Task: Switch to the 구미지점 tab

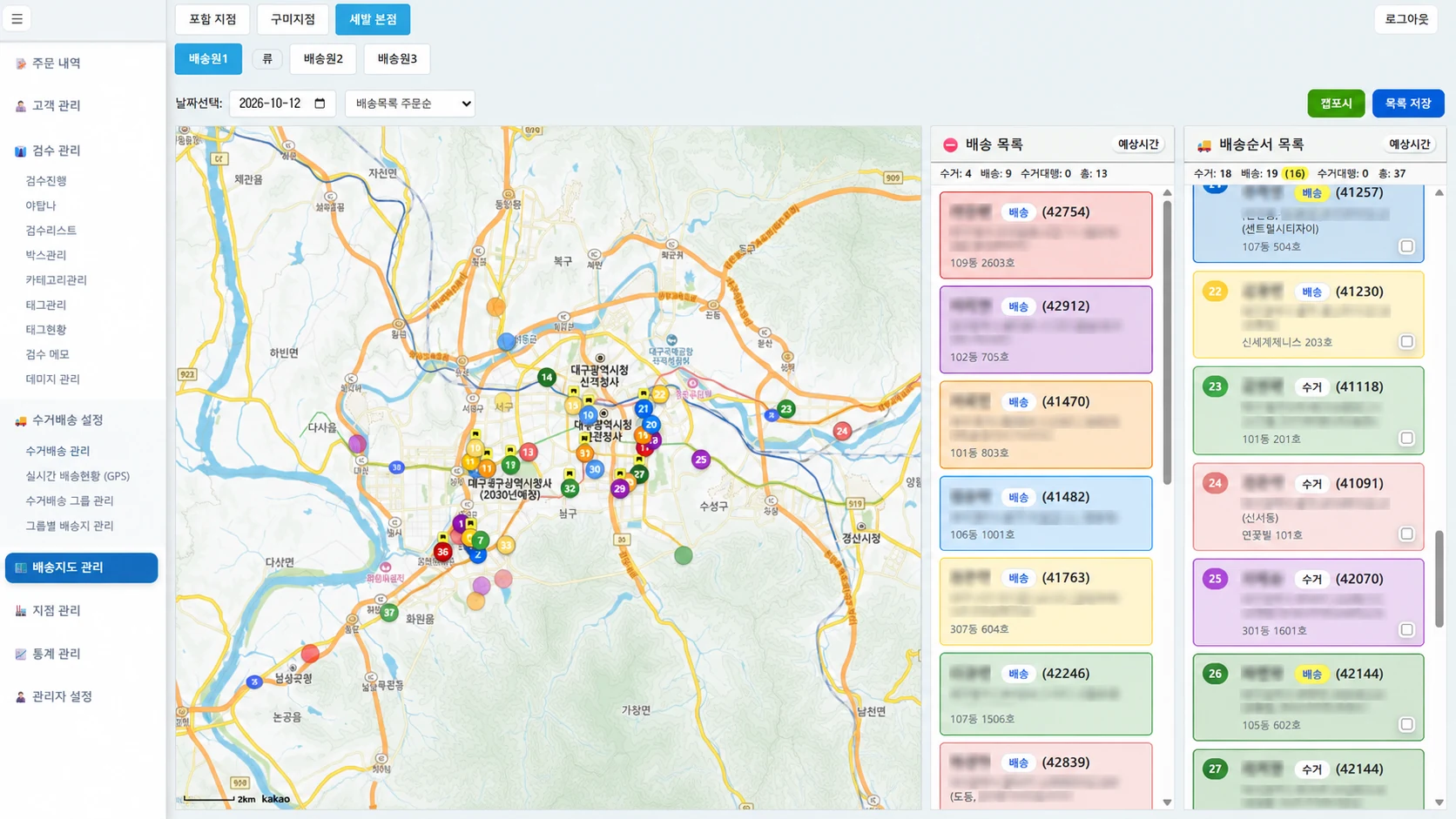Action: 293,19
